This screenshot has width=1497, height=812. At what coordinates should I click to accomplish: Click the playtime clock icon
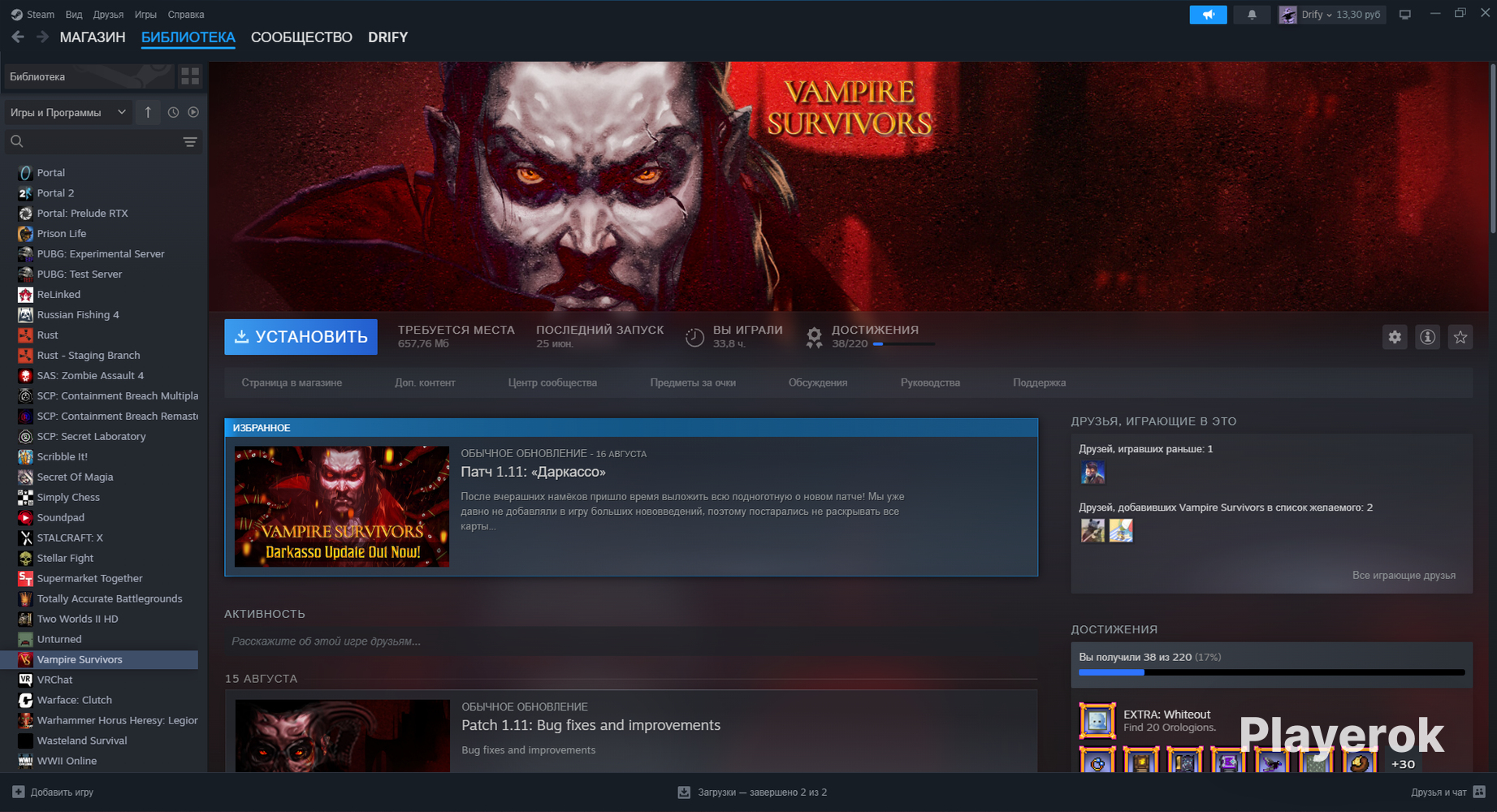[x=694, y=337]
